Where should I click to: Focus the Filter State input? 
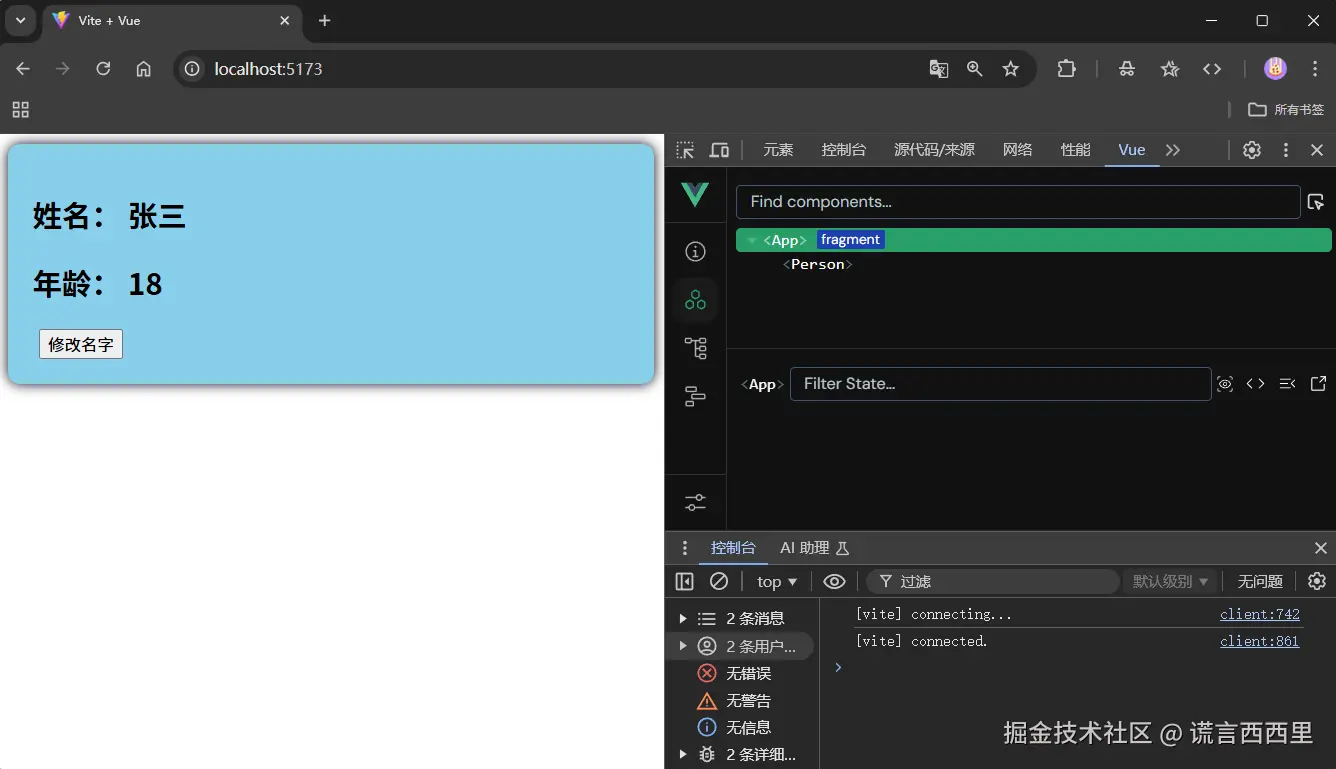pos(1000,384)
